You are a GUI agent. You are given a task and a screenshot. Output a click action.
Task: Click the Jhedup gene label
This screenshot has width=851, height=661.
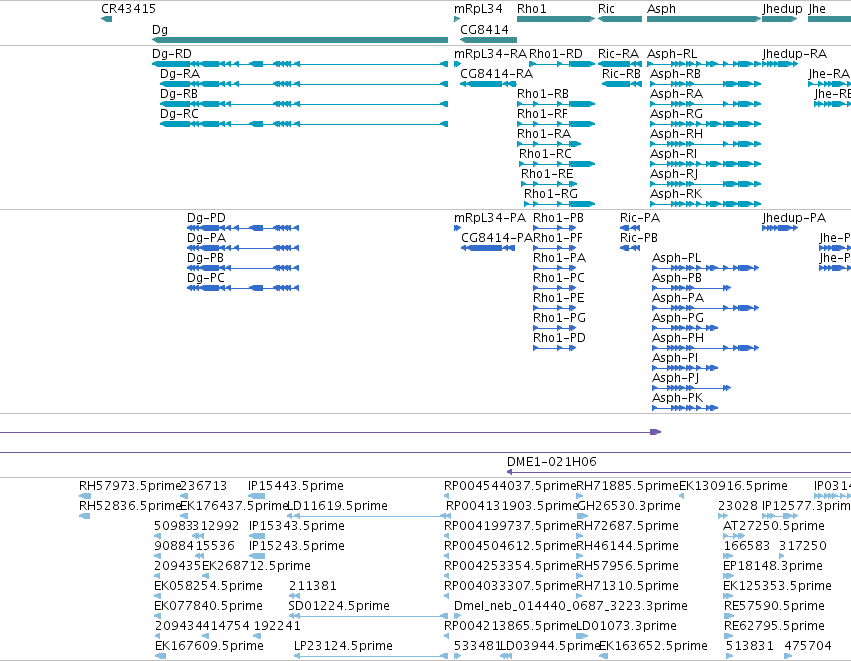[782, 9]
